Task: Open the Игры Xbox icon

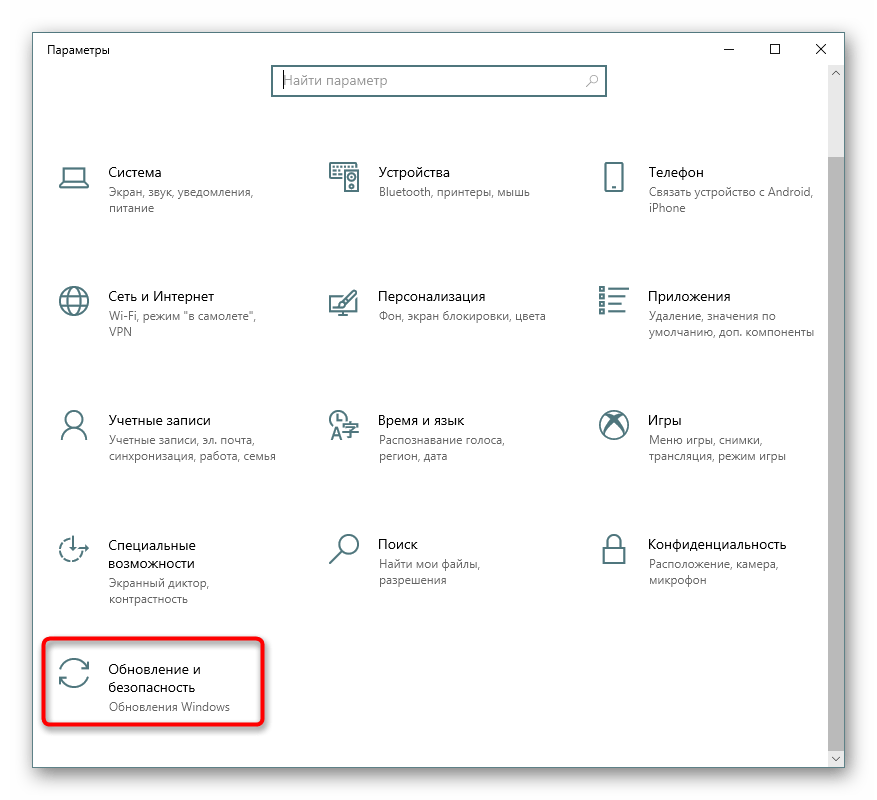Action: pyautogui.click(x=613, y=424)
